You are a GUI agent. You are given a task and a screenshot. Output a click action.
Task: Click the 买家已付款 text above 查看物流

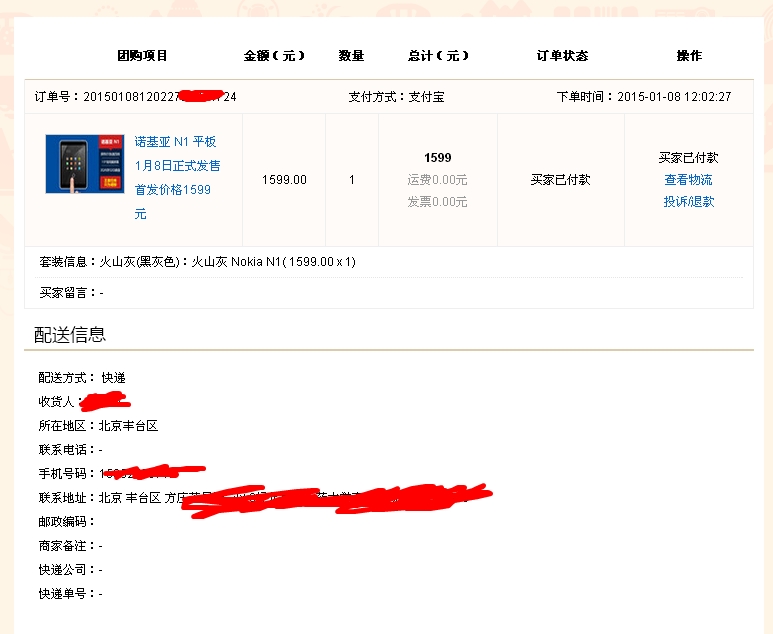(688, 158)
